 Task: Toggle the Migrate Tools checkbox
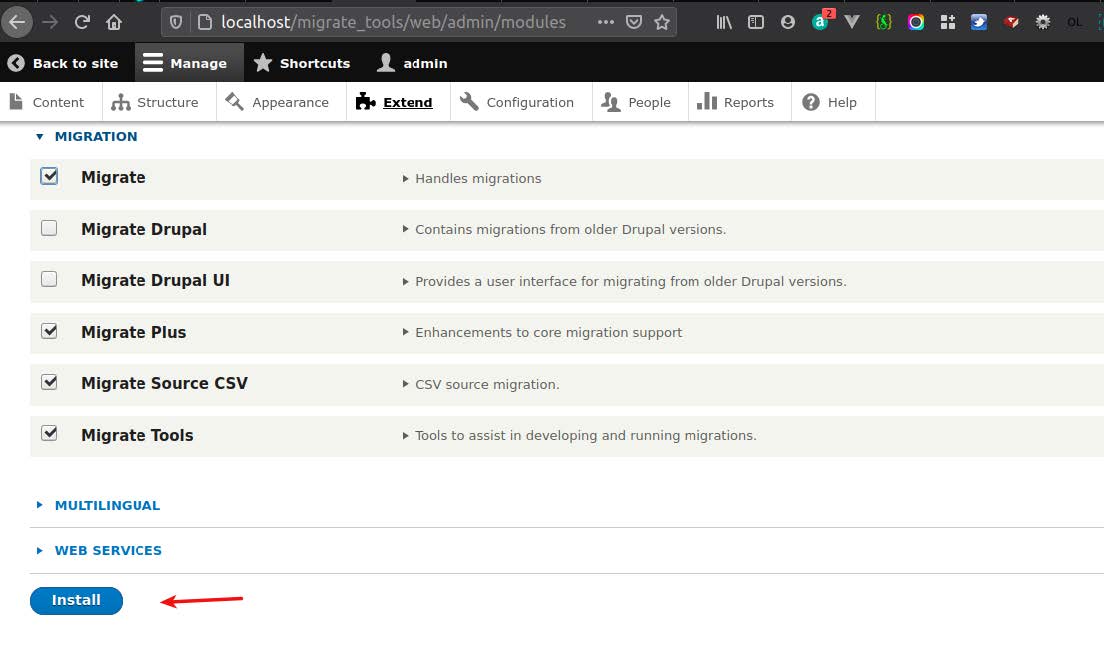49,434
